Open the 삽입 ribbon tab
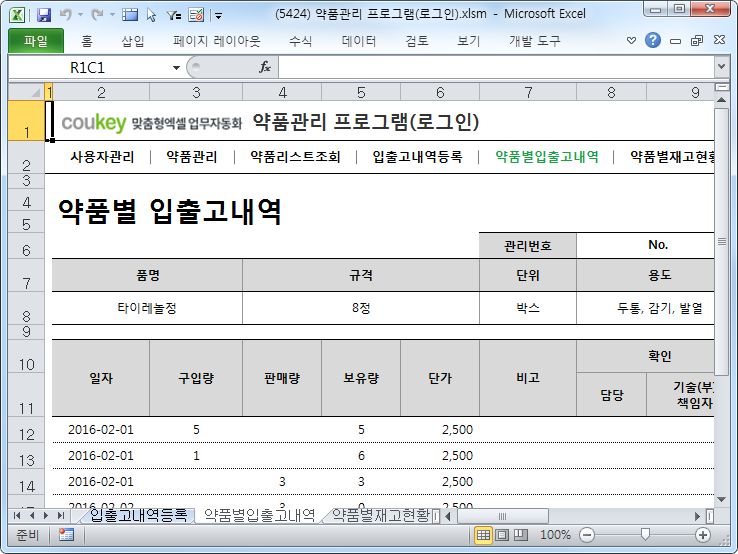738x554 pixels. tap(132, 41)
